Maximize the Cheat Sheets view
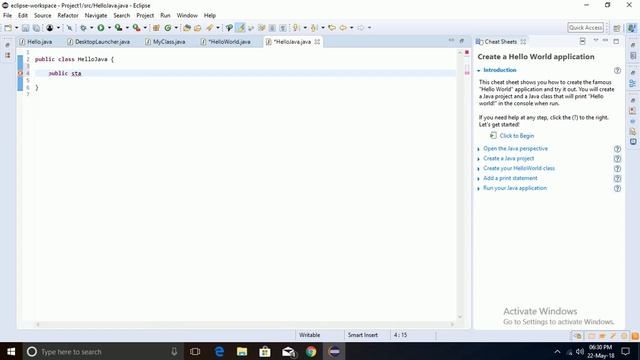The width and height of the screenshot is (640, 360). [616, 41]
